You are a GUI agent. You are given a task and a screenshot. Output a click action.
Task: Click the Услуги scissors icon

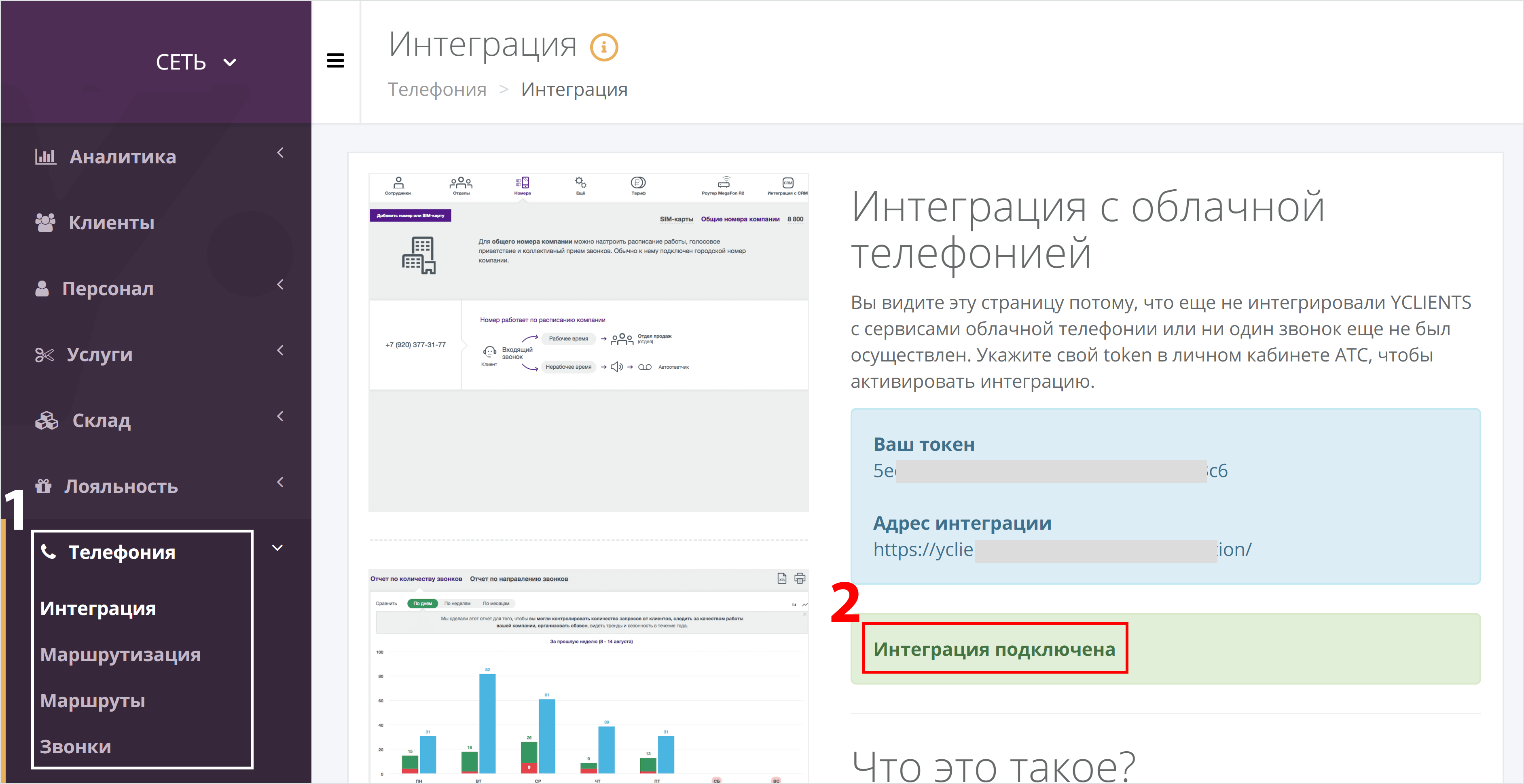pyautogui.click(x=44, y=355)
